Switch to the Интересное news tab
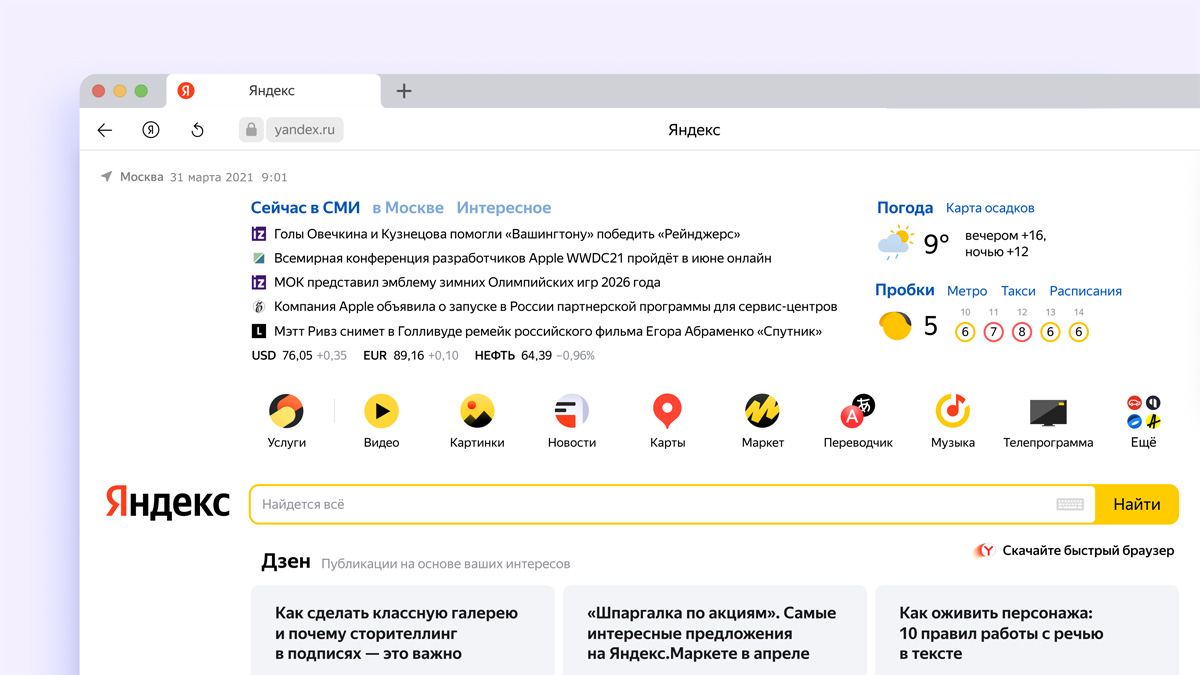1200x675 pixels. point(504,208)
